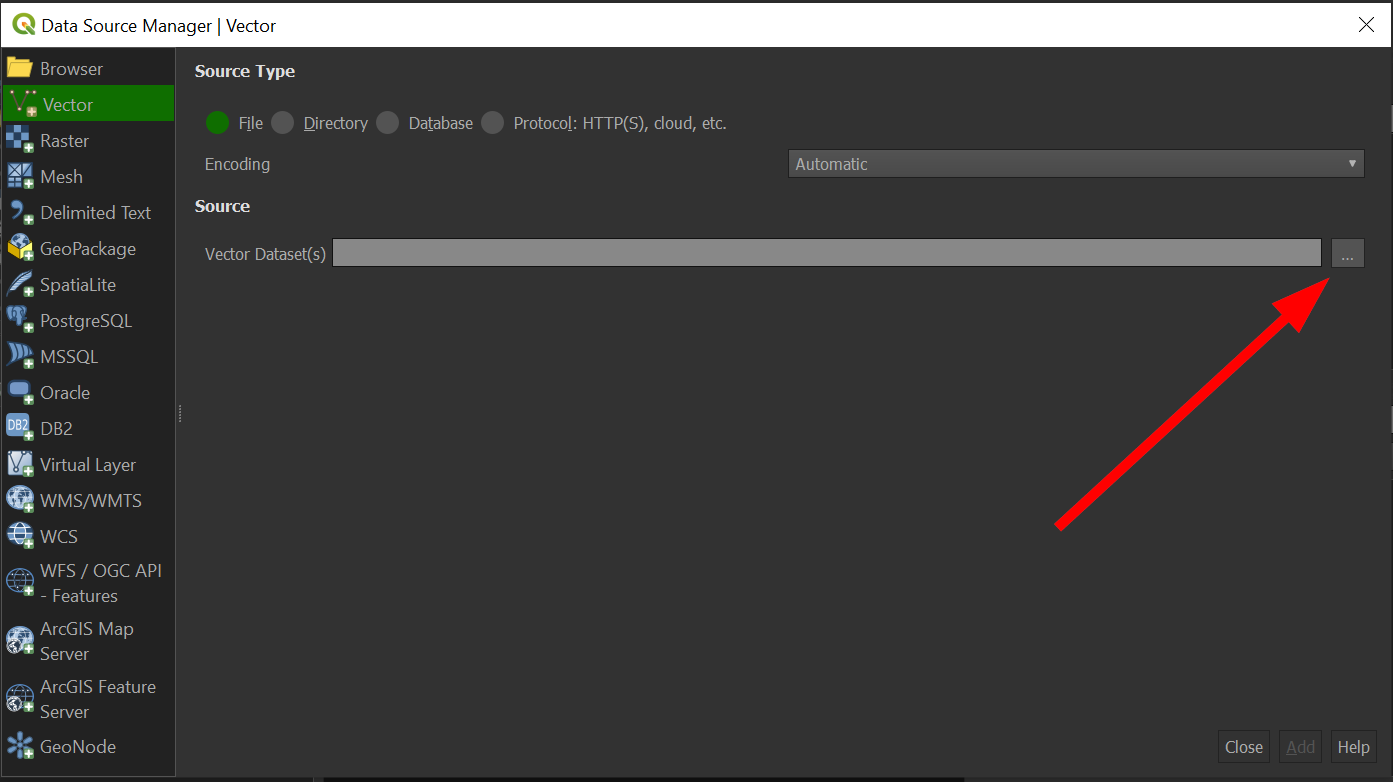
Task: Click the MSSQL icon in sidebar
Action: [x=20, y=356]
